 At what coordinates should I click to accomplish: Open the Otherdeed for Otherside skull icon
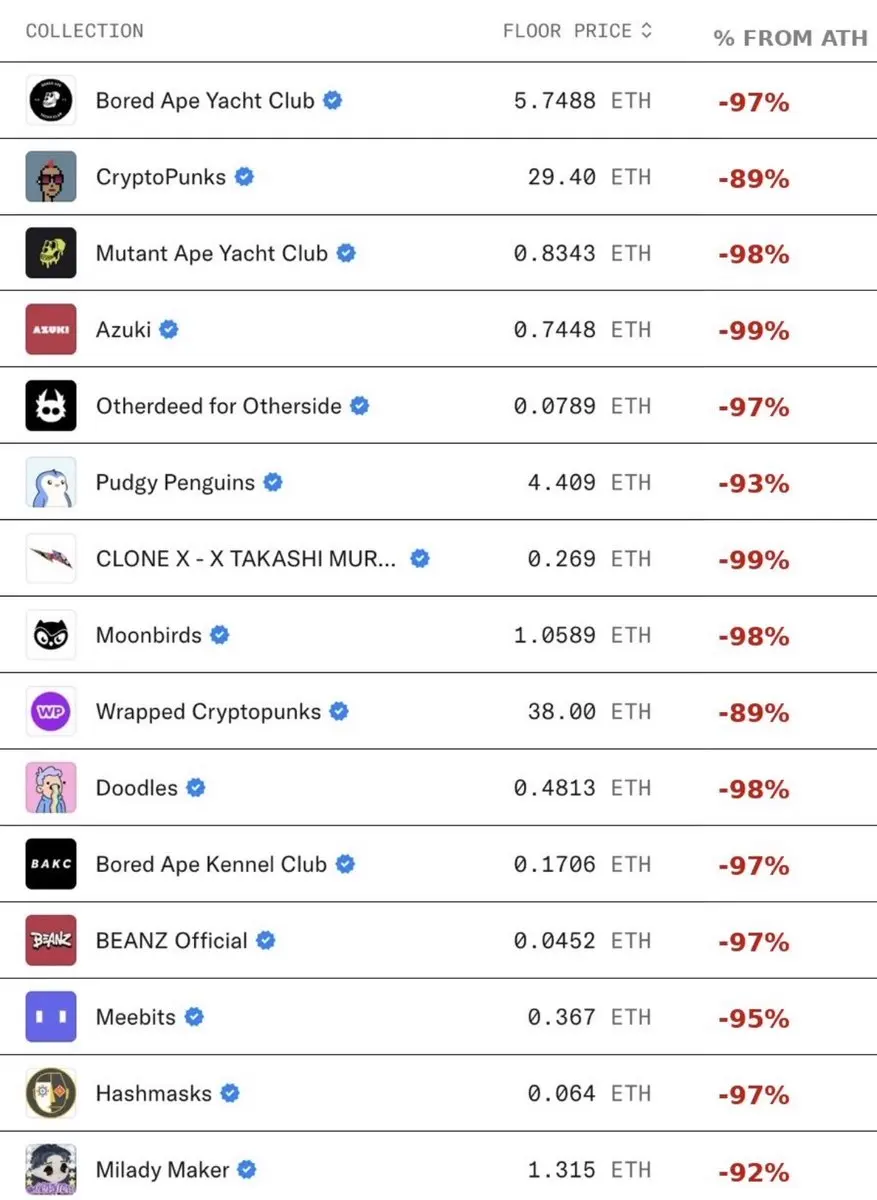pyautogui.click(x=50, y=406)
